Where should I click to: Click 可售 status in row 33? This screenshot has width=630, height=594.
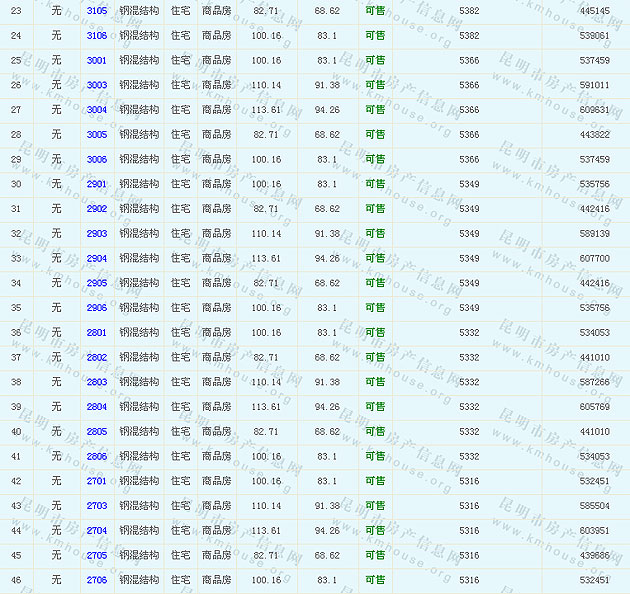375,258
